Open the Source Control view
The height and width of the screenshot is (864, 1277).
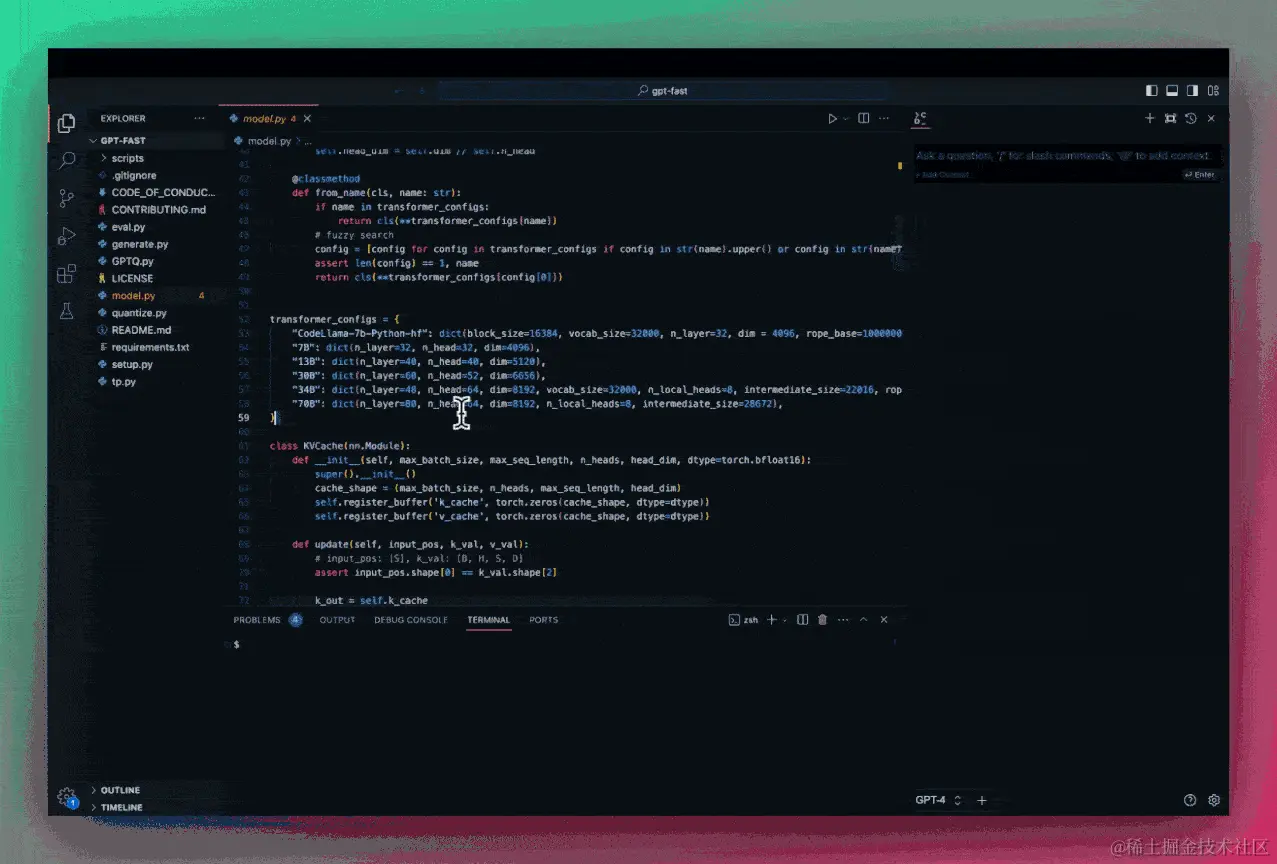coord(66,198)
